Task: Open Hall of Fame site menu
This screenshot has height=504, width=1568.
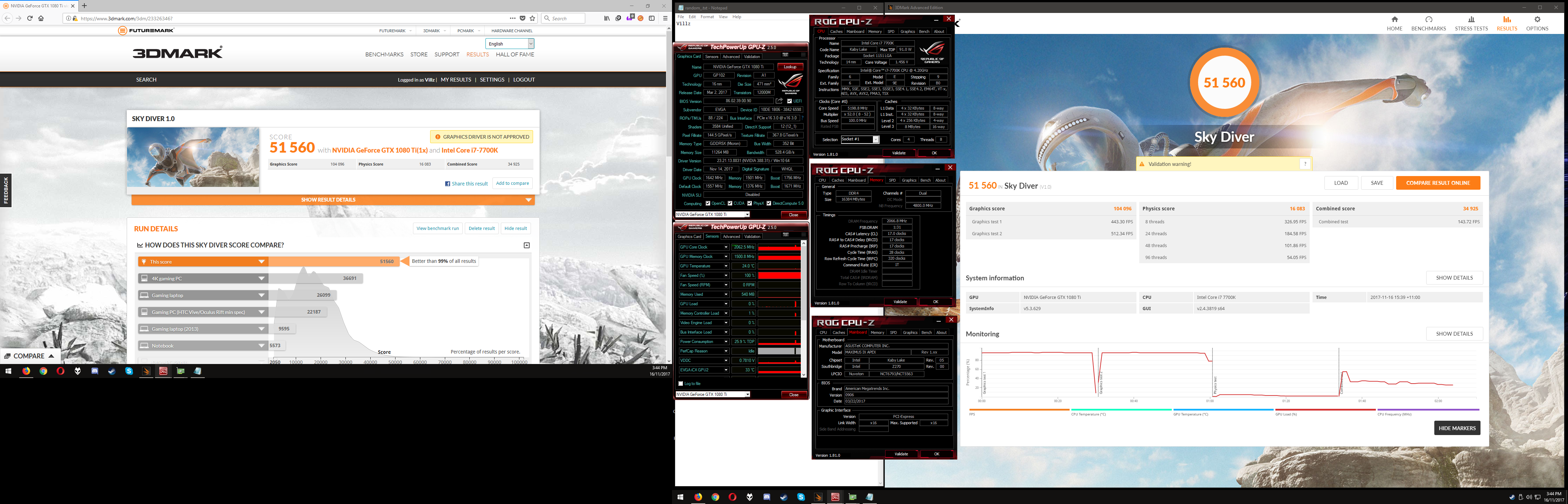Action: (x=515, y=55)
